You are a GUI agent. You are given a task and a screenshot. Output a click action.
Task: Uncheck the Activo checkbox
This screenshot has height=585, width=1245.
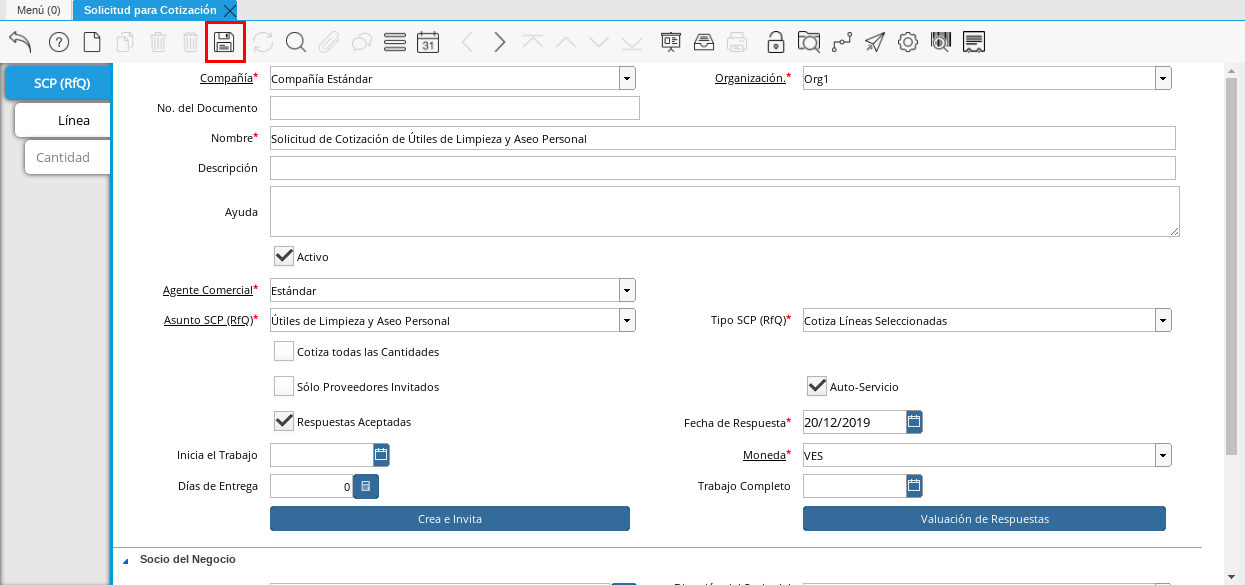pyautogui.click(x=284, y=257)
